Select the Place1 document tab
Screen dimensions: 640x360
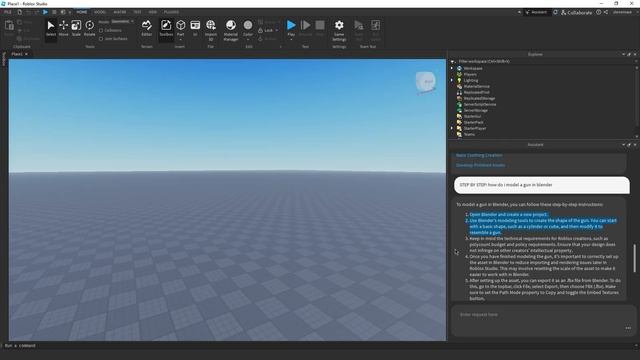(17, 54)
